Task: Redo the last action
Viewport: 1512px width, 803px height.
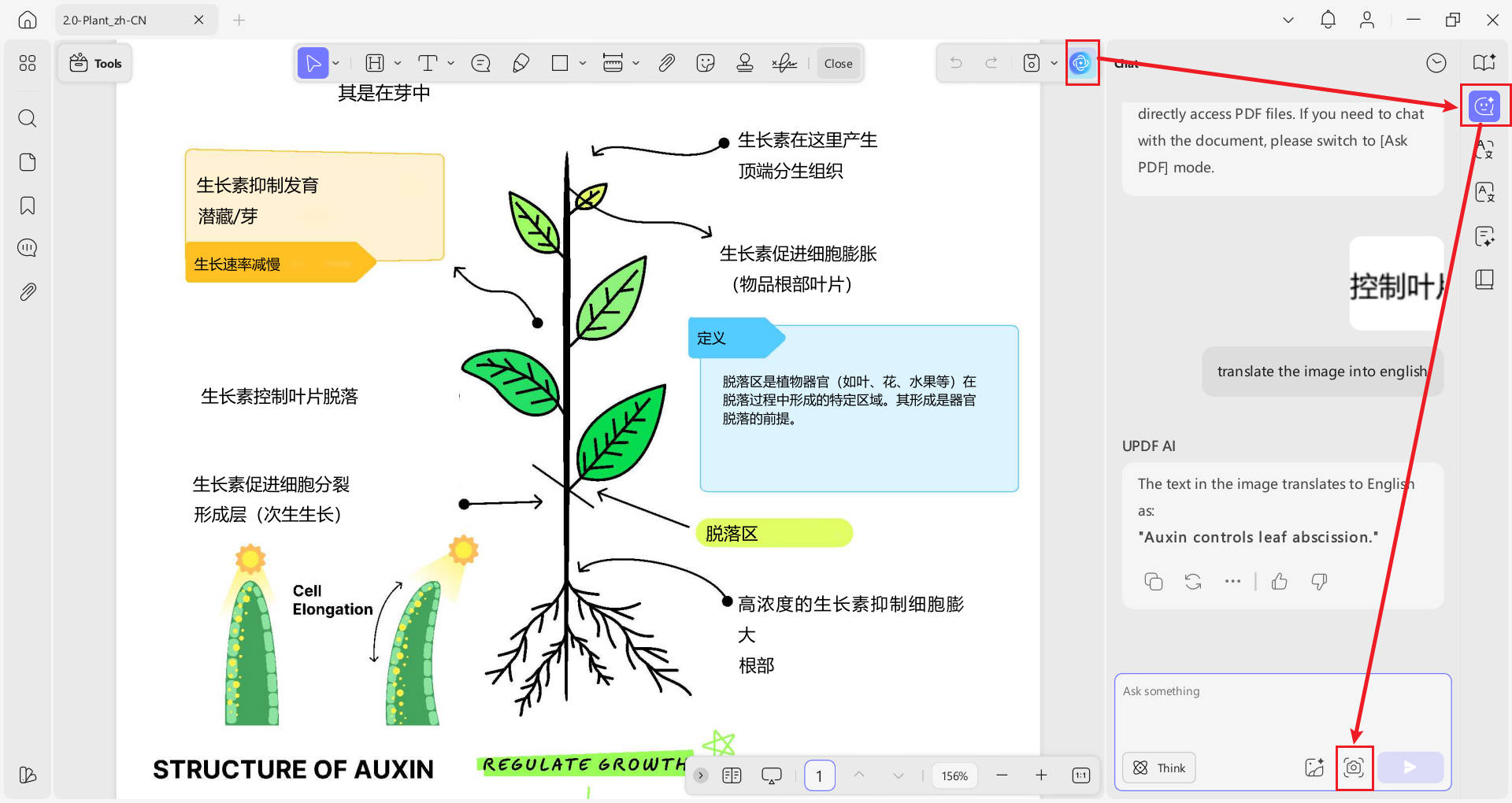Action: (x=991, y=63)
